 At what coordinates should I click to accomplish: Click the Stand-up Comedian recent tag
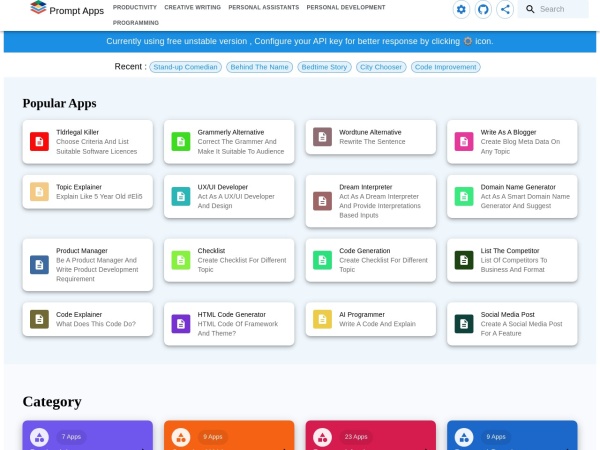click(185, 67)
